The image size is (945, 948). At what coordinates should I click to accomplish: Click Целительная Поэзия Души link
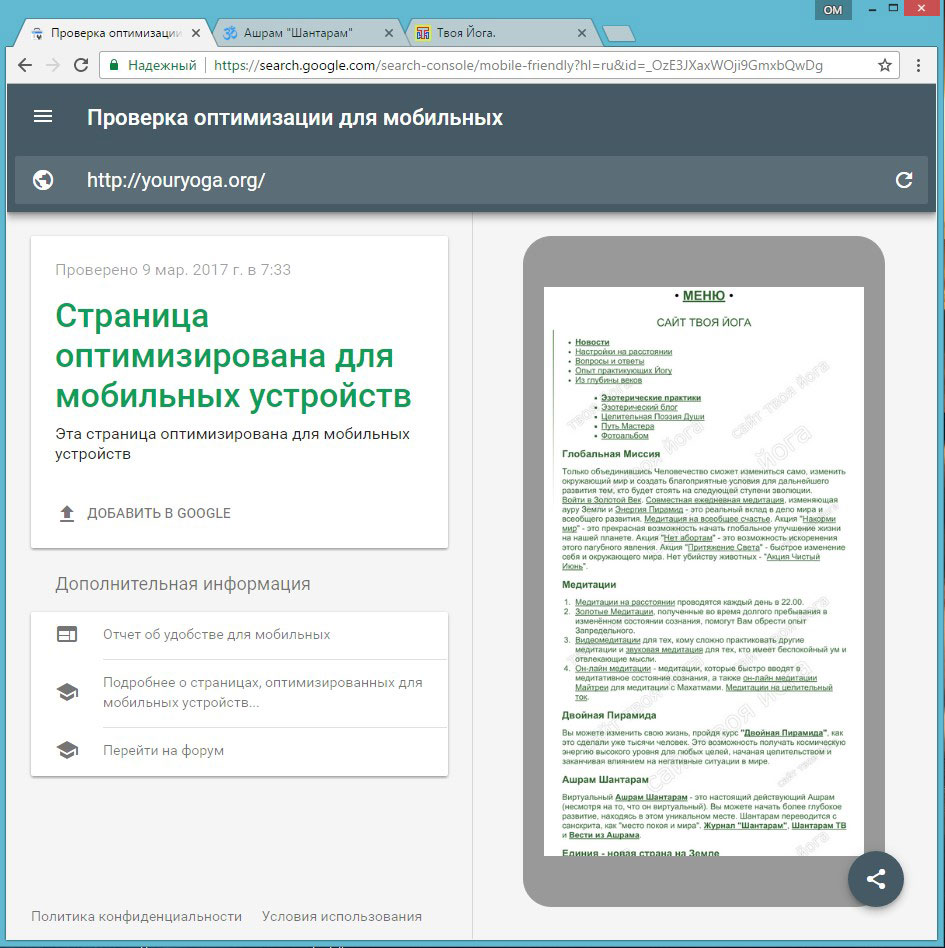tap(652, 417)
